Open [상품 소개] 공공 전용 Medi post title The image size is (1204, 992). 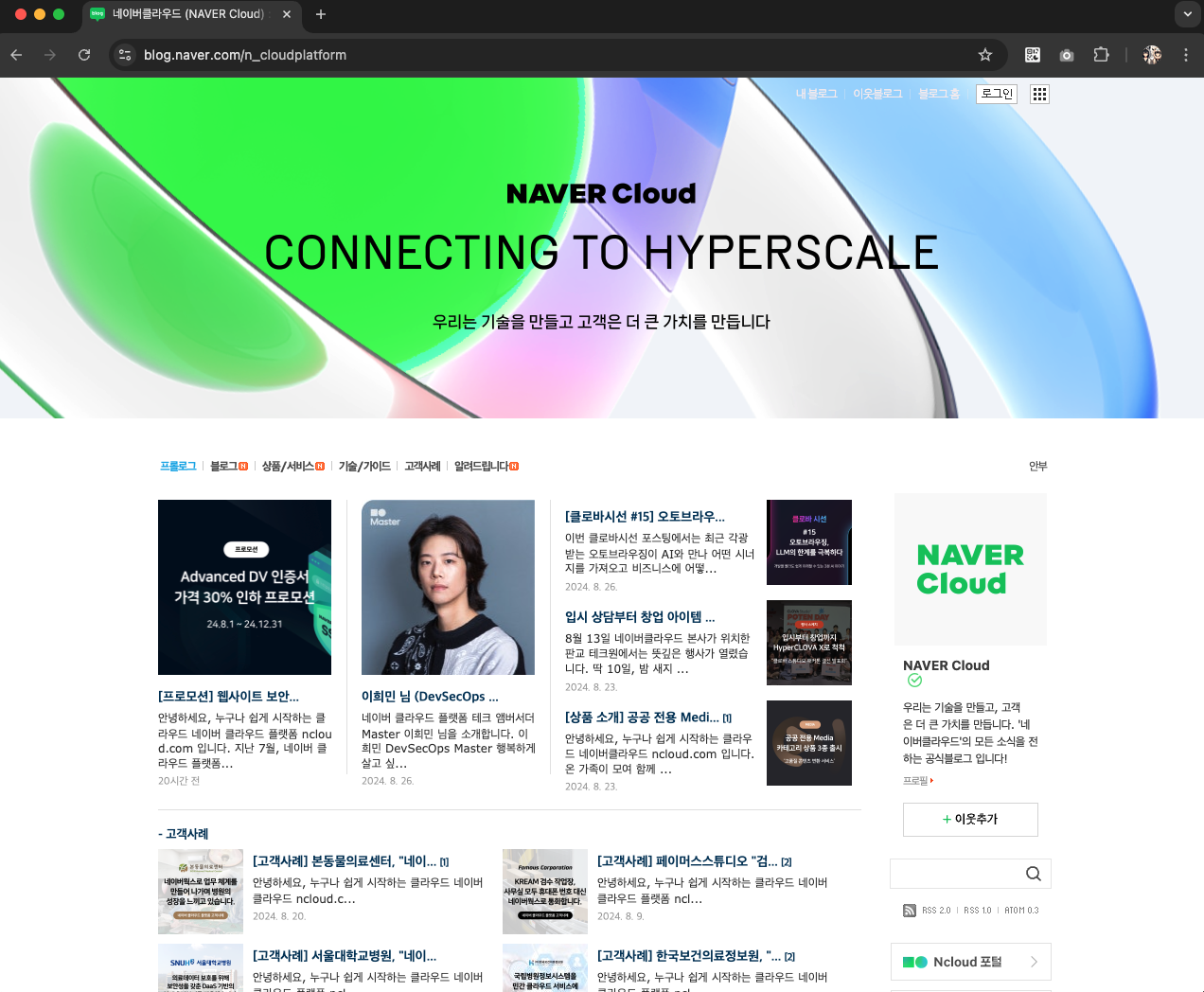tap(642, 717)
